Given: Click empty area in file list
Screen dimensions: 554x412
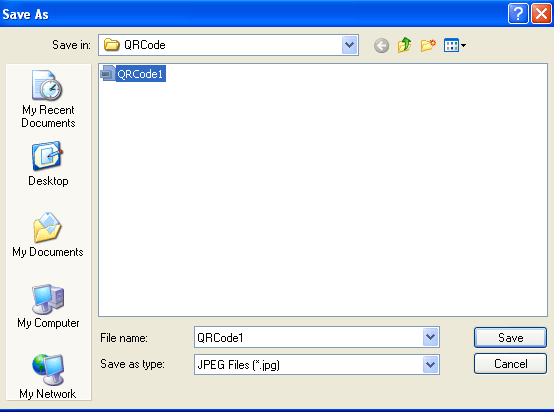Looking at the screenshot, I should (x=323, y=198).
